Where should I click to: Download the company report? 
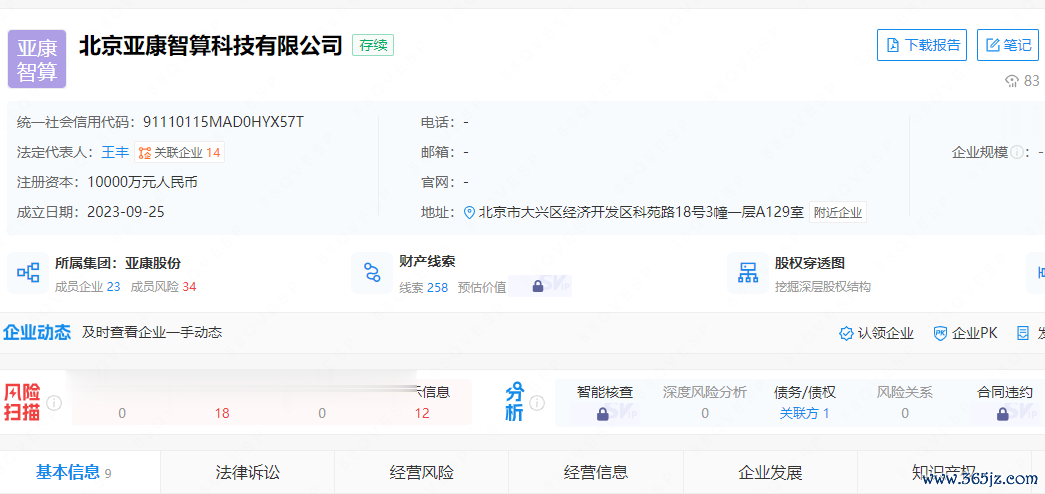click(922, 45)
